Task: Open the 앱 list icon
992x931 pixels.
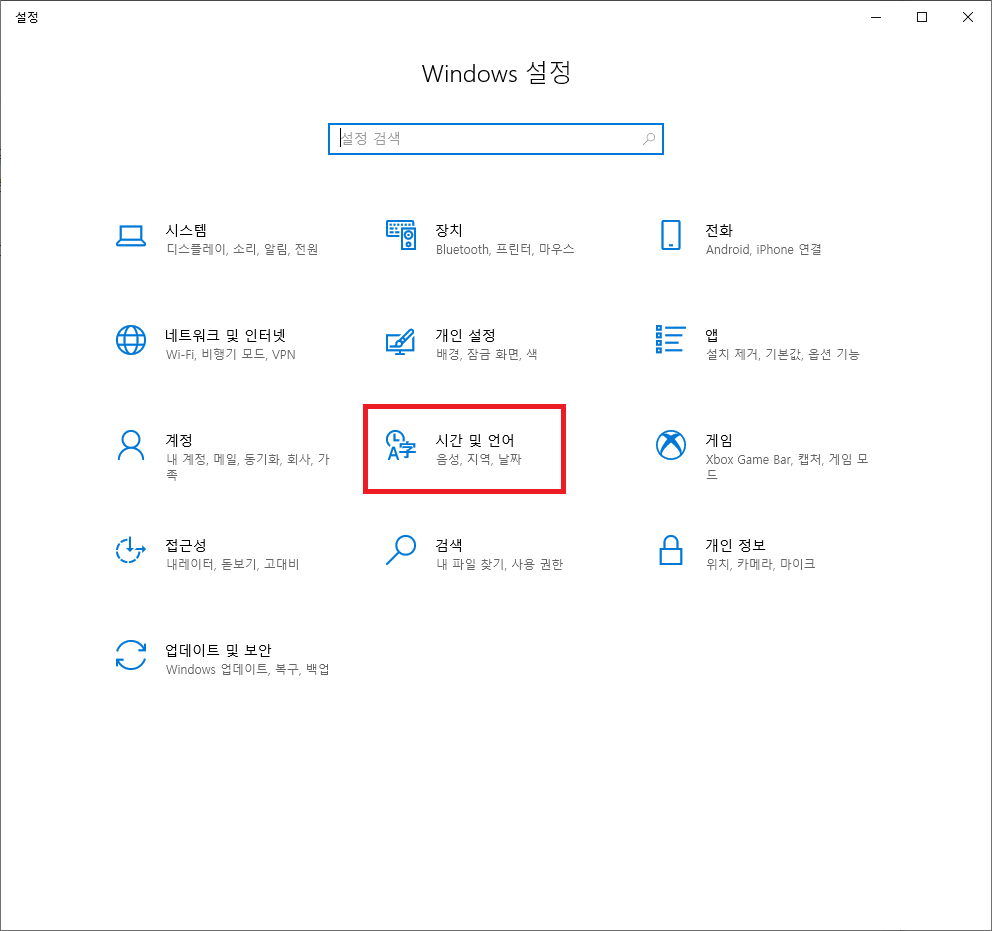Action: click(671, 339)
